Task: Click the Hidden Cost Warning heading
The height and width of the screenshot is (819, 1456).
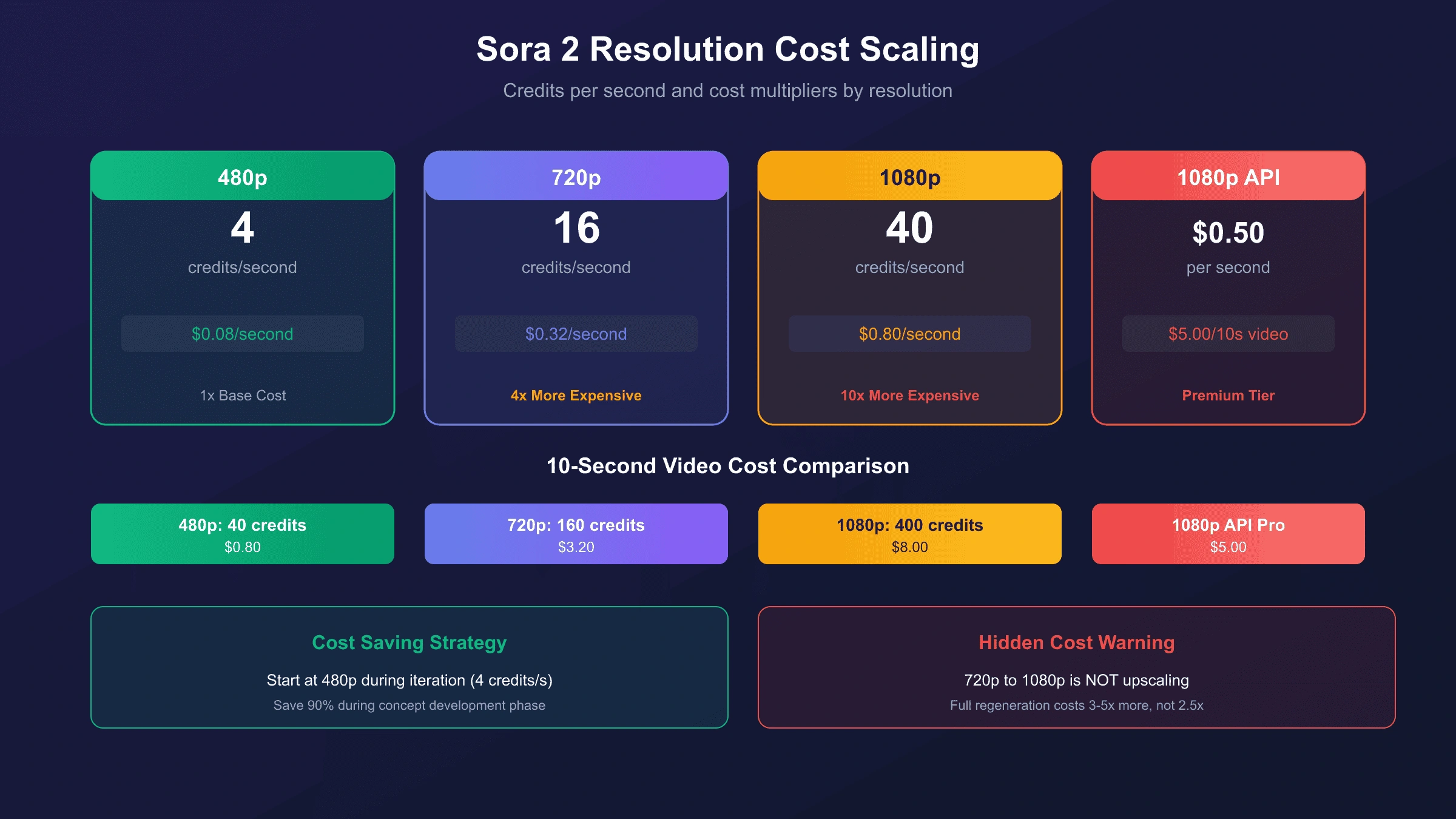Action: click(x=1077, y=642)
